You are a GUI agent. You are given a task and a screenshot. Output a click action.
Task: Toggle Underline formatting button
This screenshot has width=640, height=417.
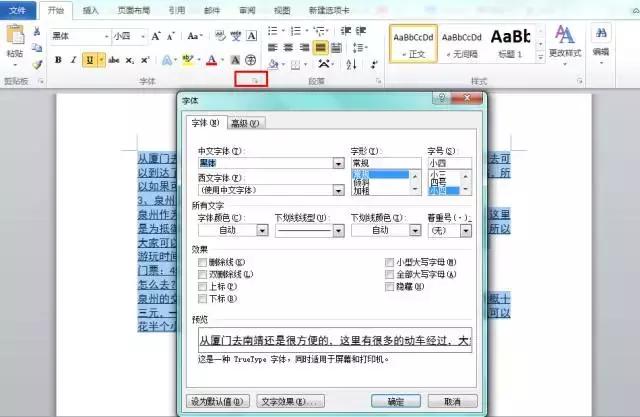pos(89,60)
